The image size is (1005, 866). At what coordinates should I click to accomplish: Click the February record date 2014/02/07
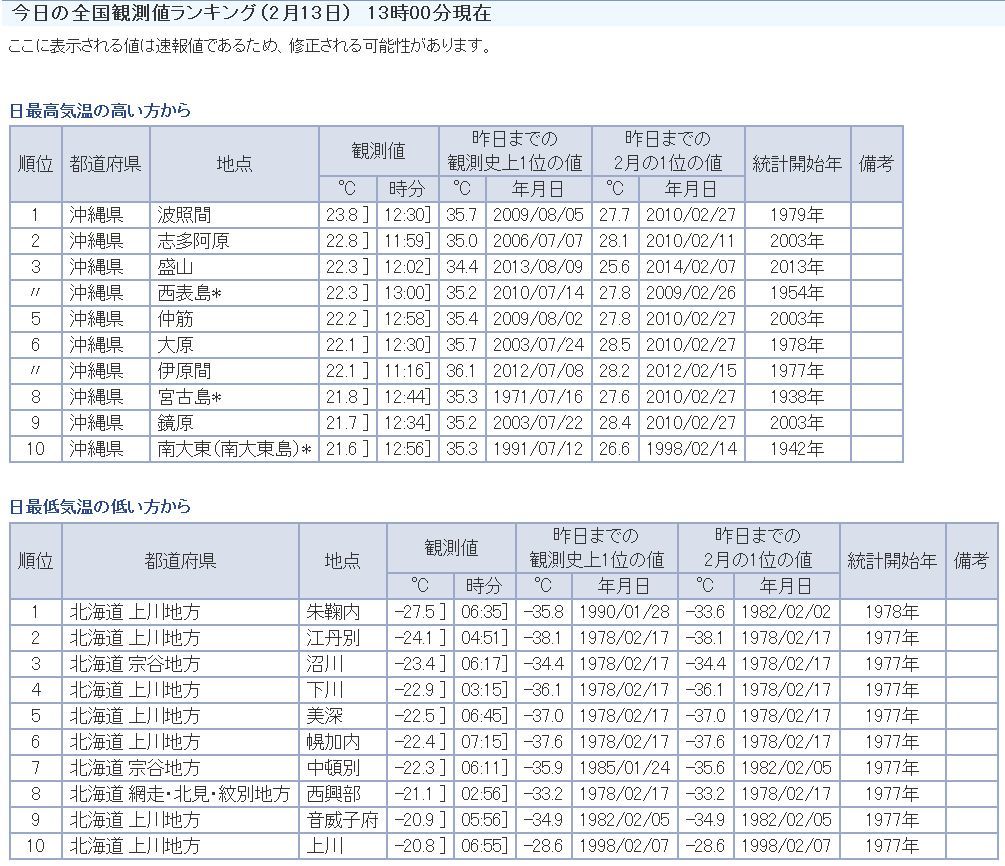point(691,267)
